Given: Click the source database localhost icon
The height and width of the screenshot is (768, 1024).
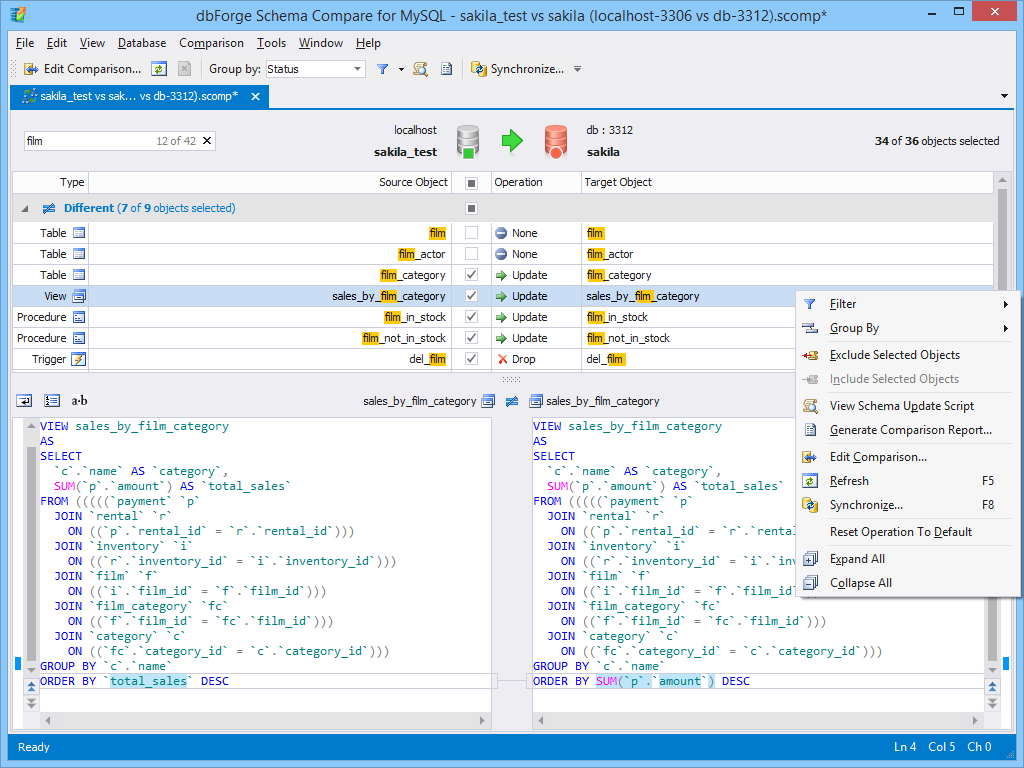Looking at the screenshot, I should (x=468, y=142).
